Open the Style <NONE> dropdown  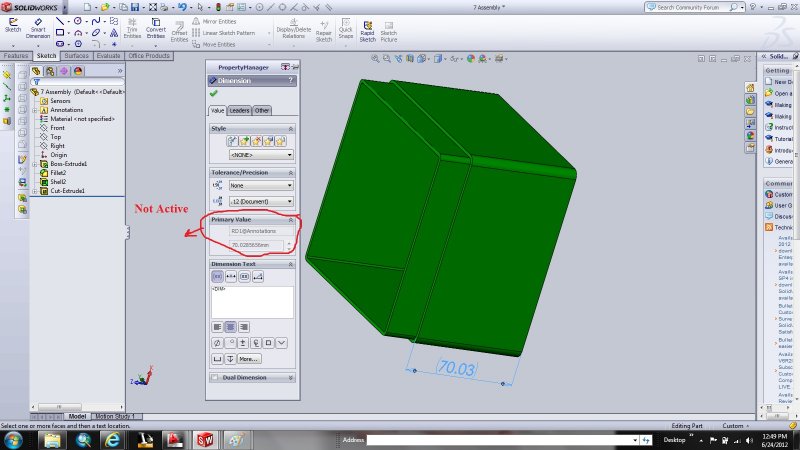(x=261, y=155)
